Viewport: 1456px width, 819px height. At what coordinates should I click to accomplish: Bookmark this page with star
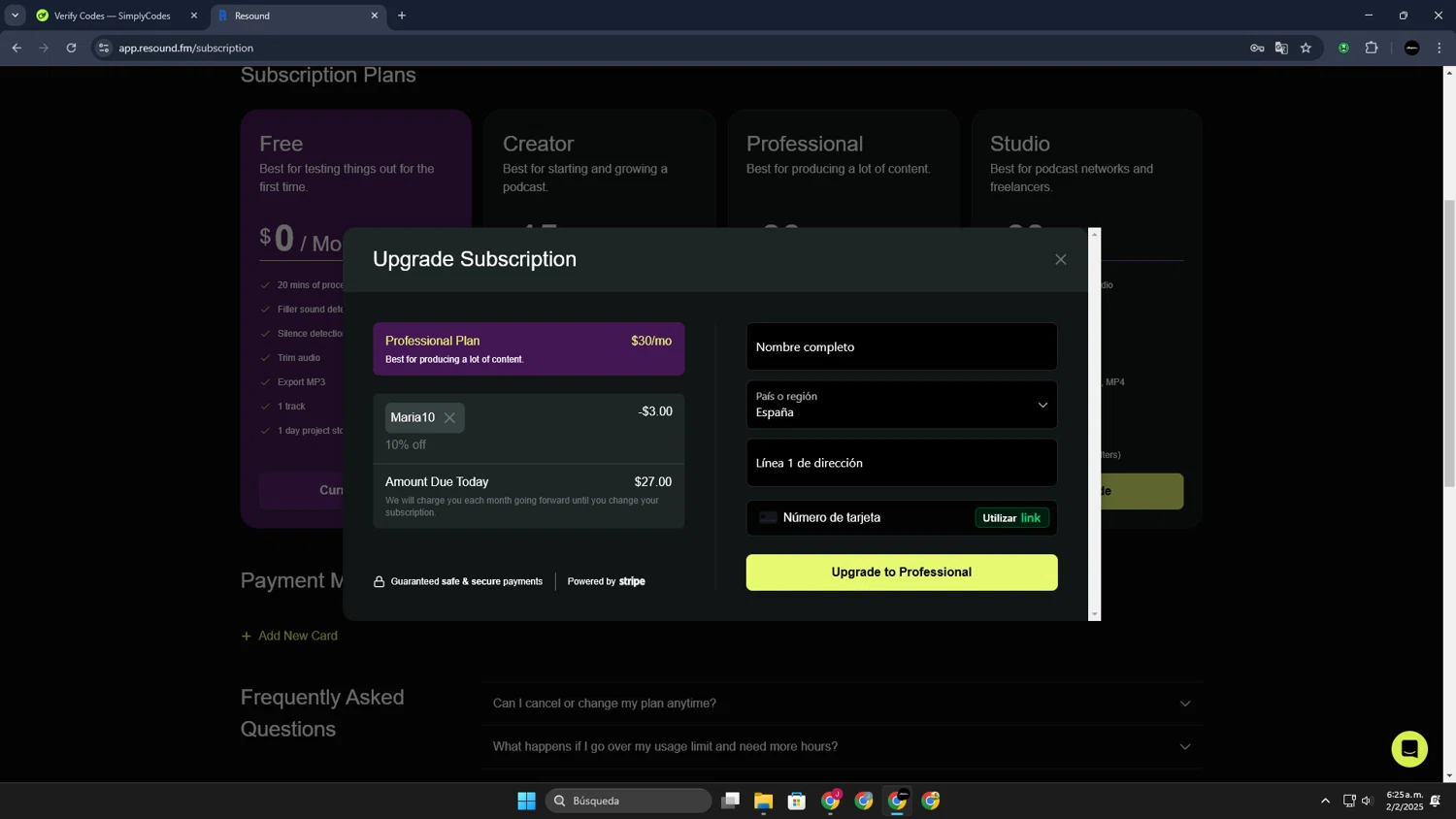(x=1306, y=48)
